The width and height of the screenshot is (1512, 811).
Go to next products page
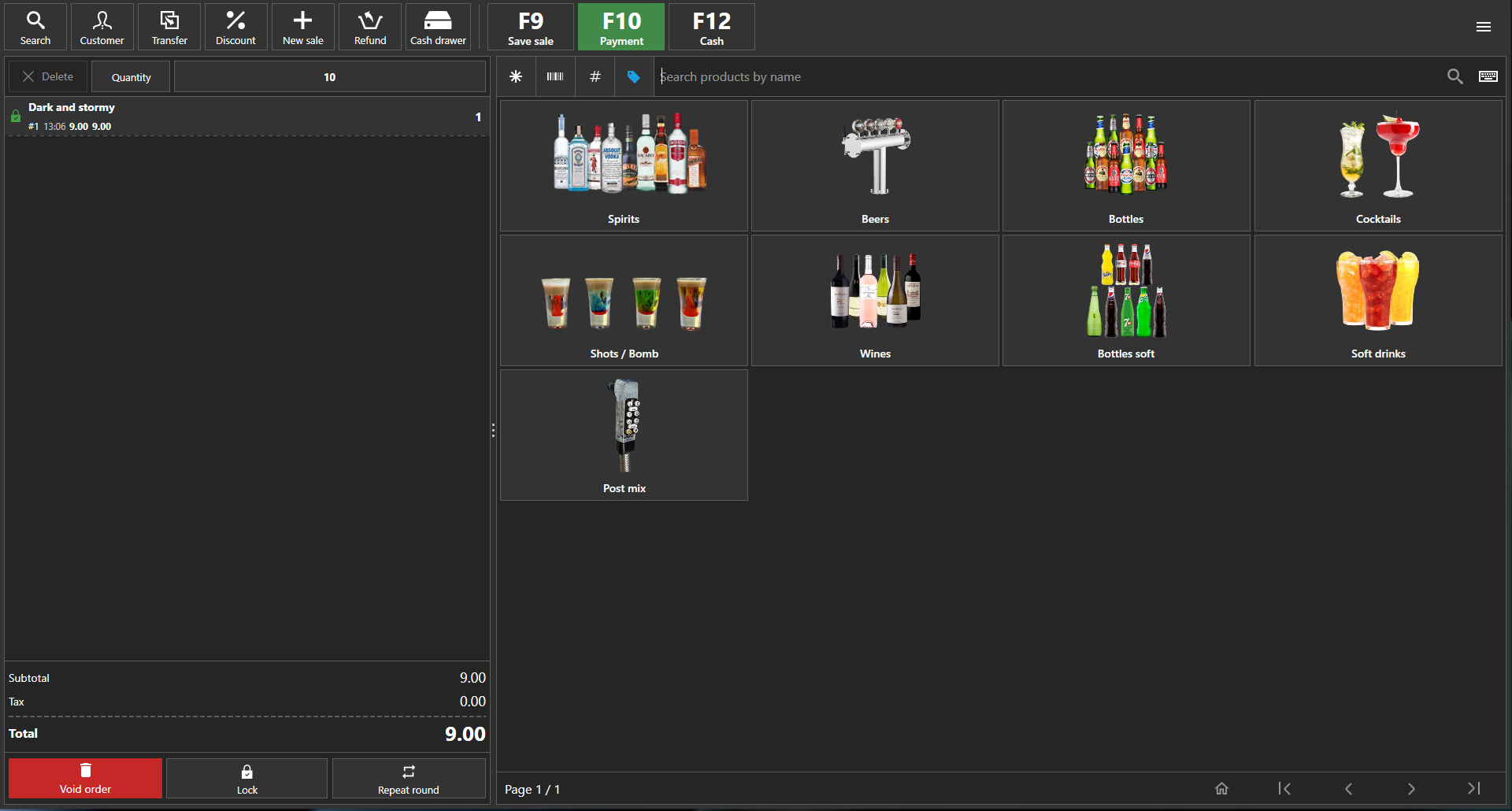click(1410, 788)
